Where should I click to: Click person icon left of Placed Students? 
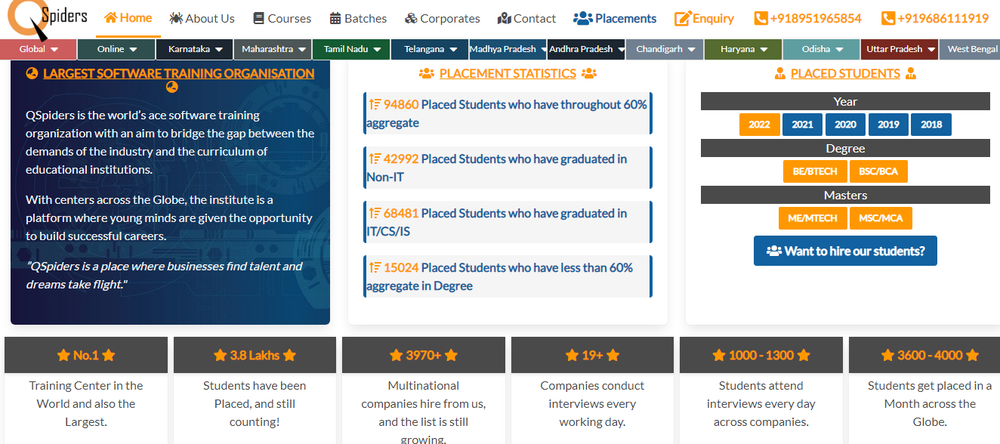[x=780, y=73]
